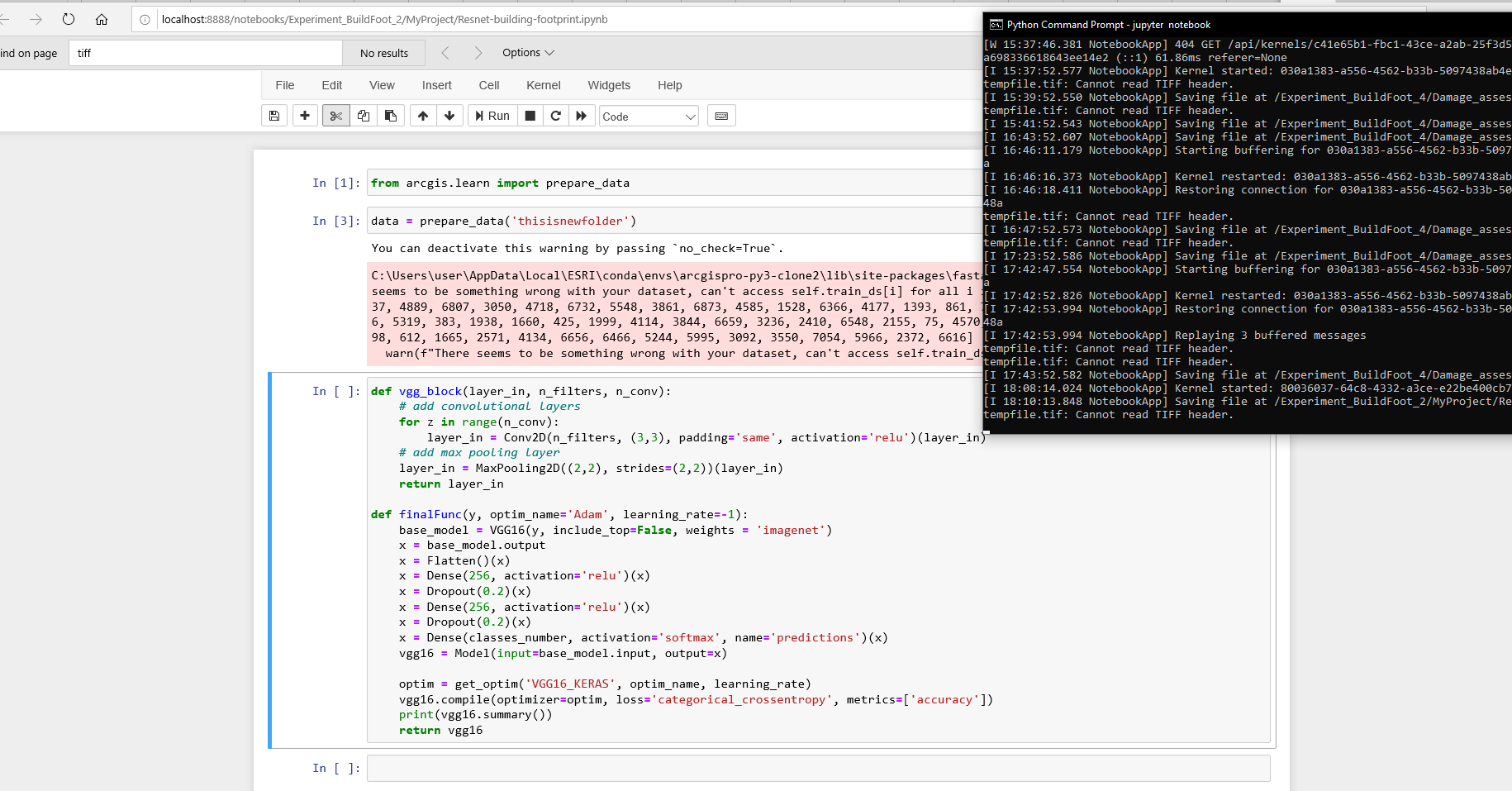Click the Python Command Prompt window icon
1512x791 pixels.
[x=996, y=25]
